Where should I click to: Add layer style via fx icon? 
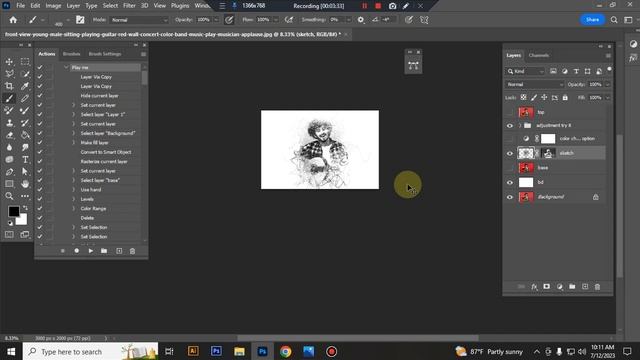(534, 287)
